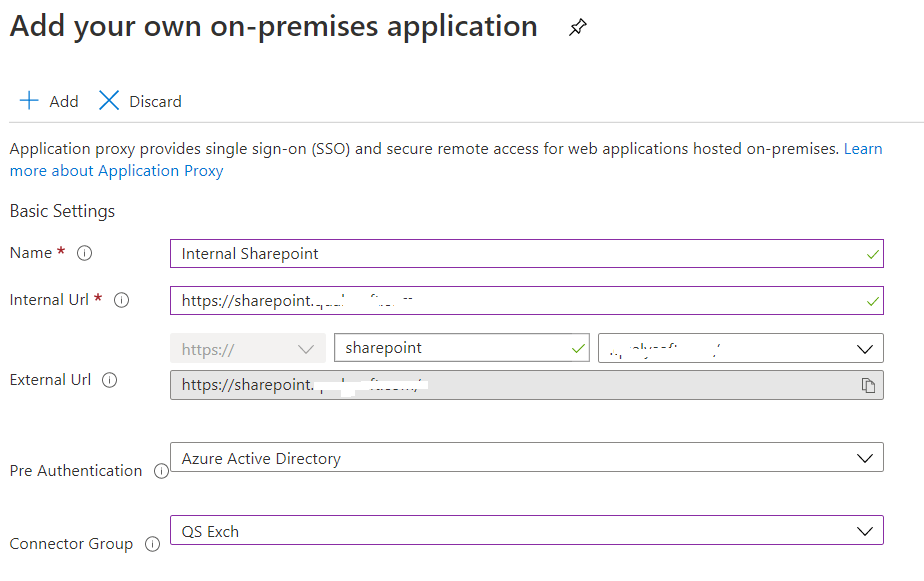Click the sharepoint subdomain text box
The width and height of the screenshot is (924, 581).
click(x=450, y=348)
